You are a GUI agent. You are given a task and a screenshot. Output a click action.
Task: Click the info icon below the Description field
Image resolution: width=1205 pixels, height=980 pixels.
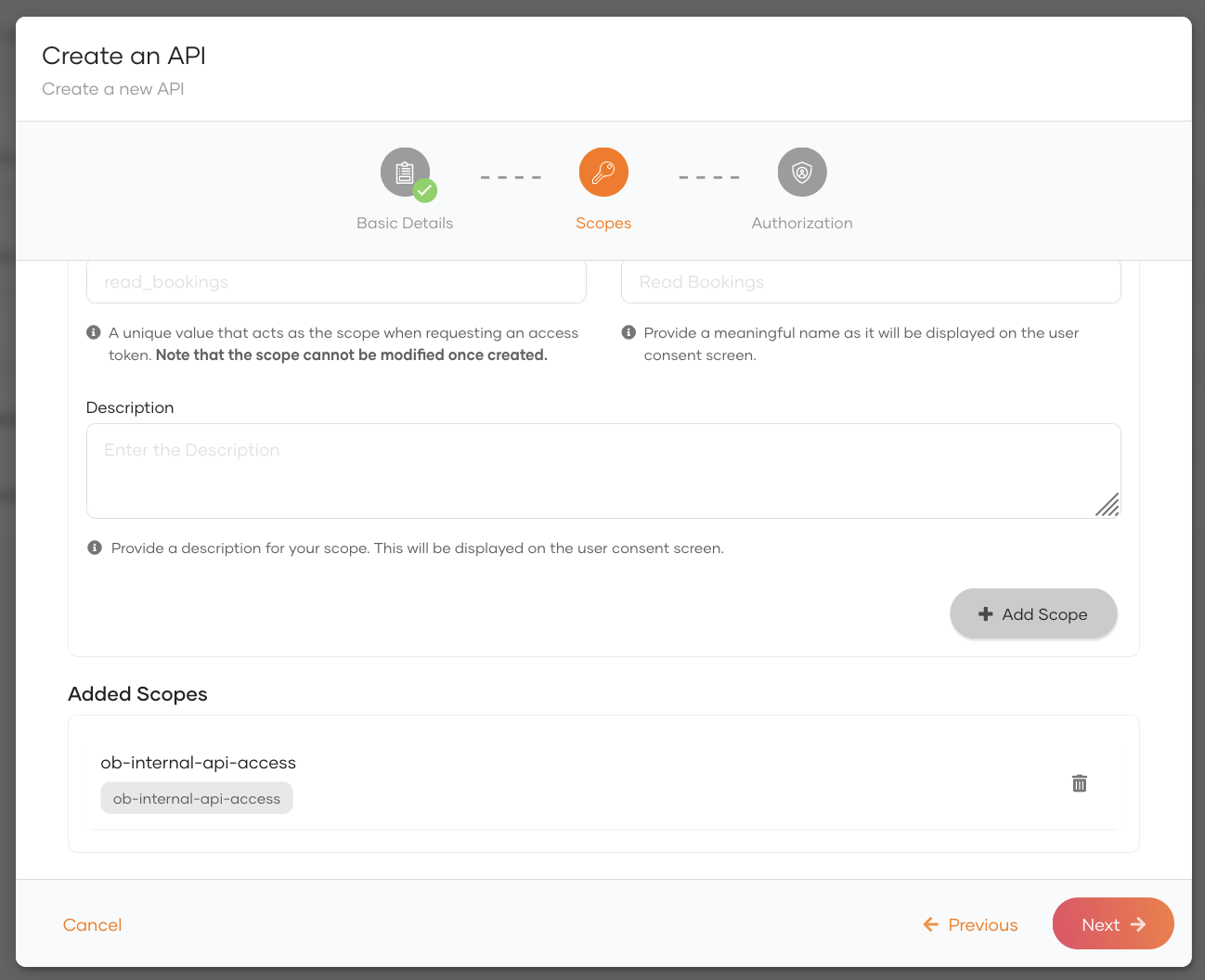[94, 547]
